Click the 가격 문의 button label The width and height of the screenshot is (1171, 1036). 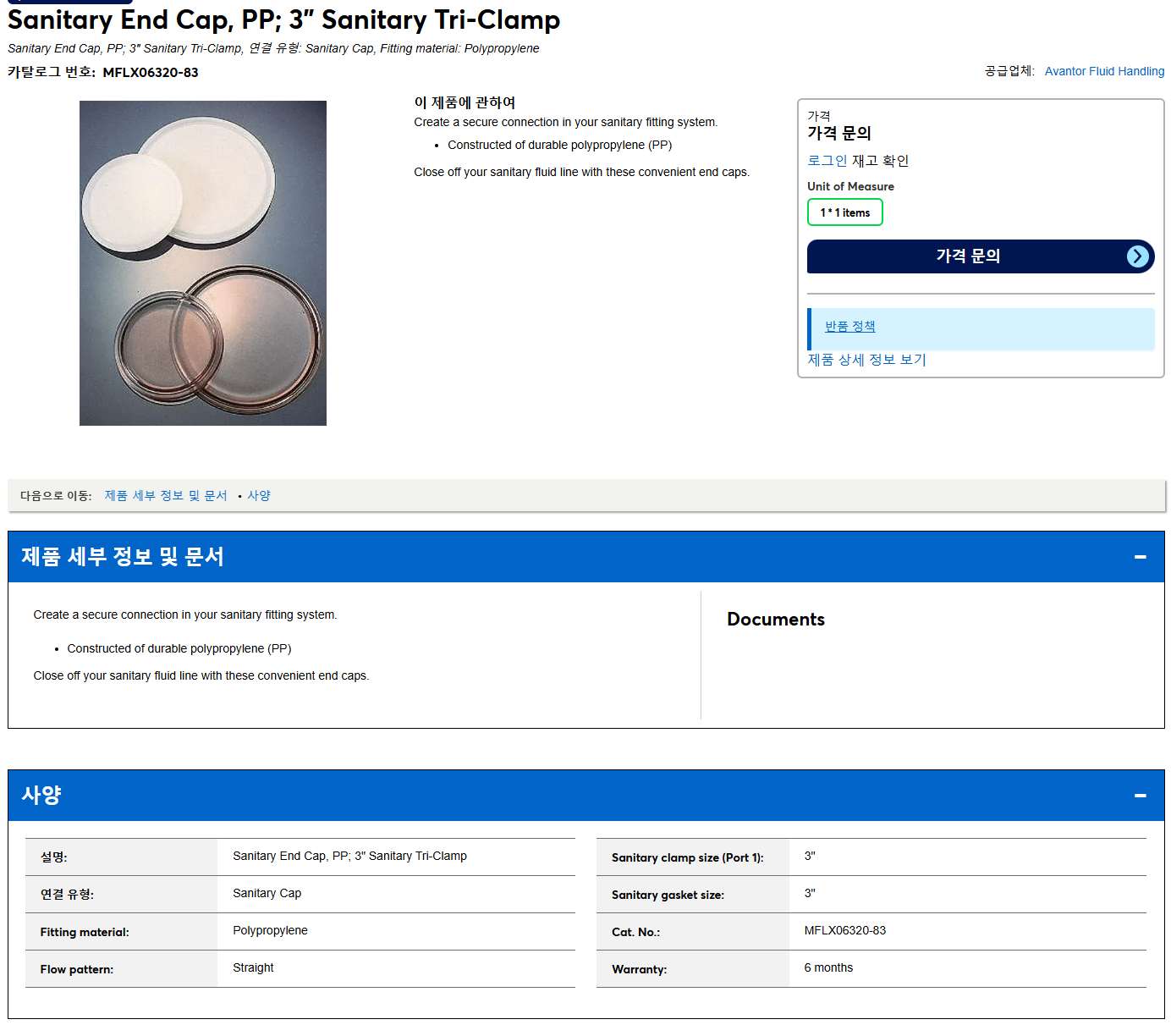click(968, 256)
